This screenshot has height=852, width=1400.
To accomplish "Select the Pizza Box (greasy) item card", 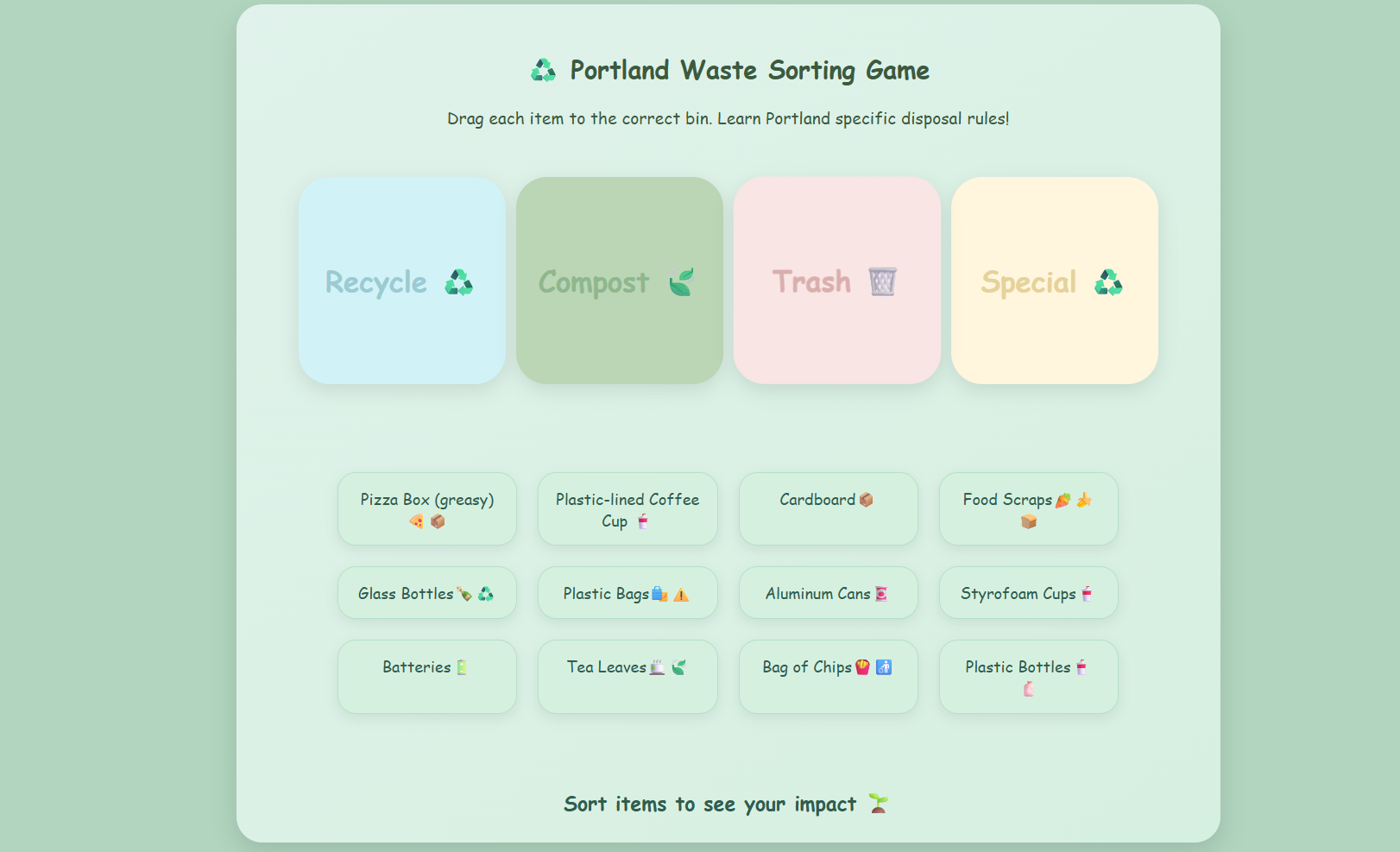I will (427, 508).
